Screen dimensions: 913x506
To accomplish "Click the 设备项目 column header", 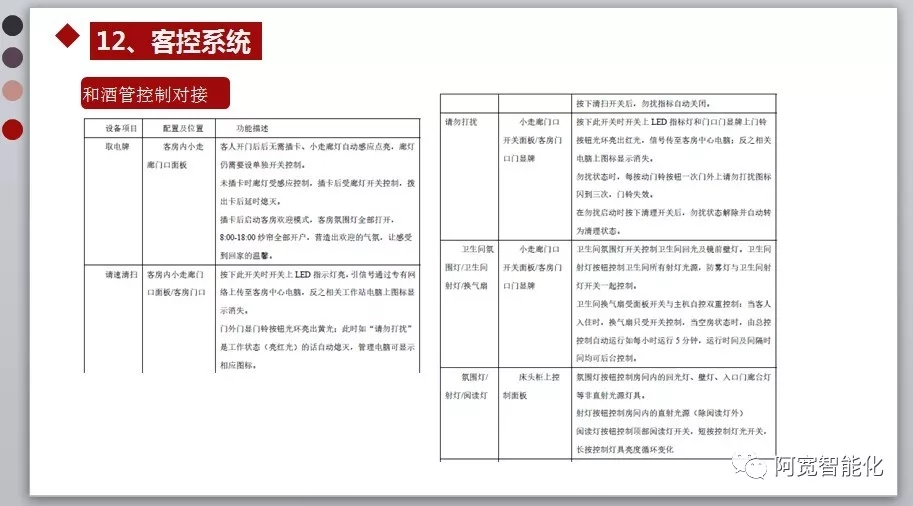I will [121, 129].
